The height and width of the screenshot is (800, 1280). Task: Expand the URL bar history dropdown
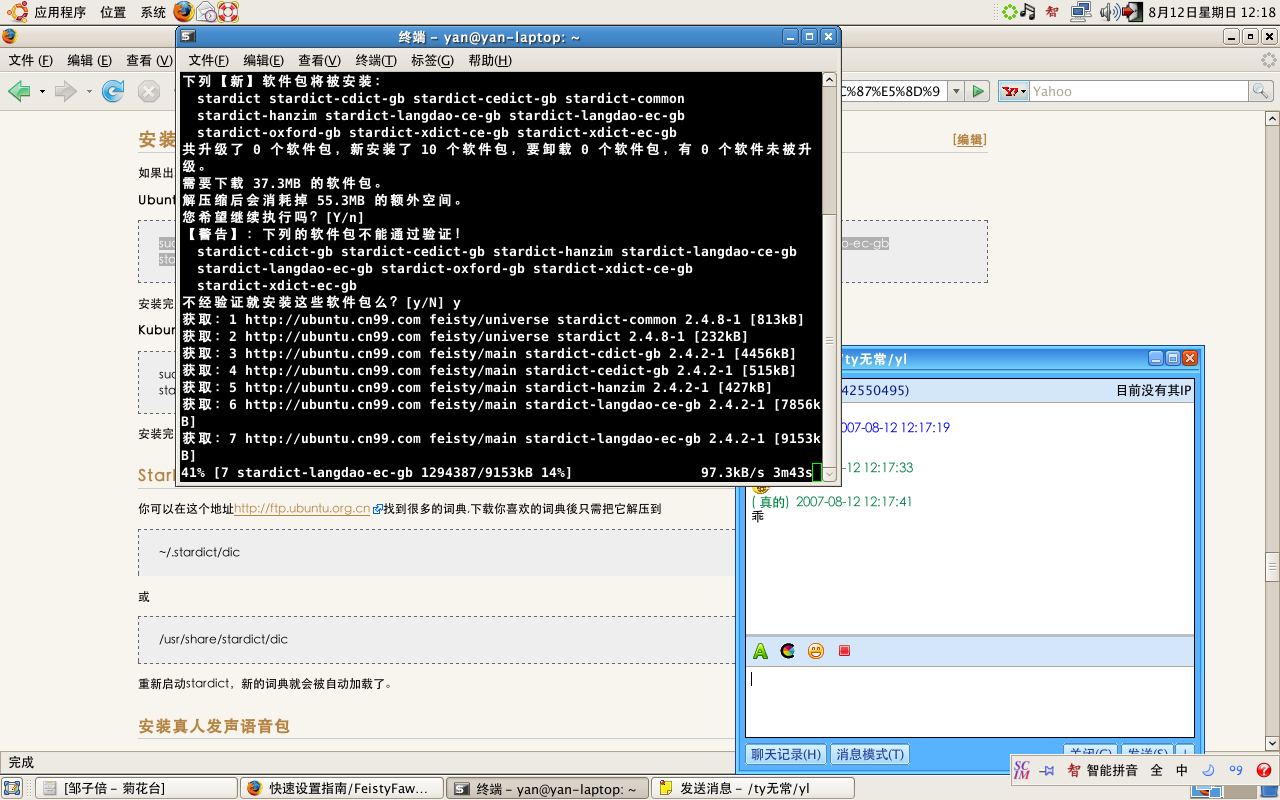[955, 91]
